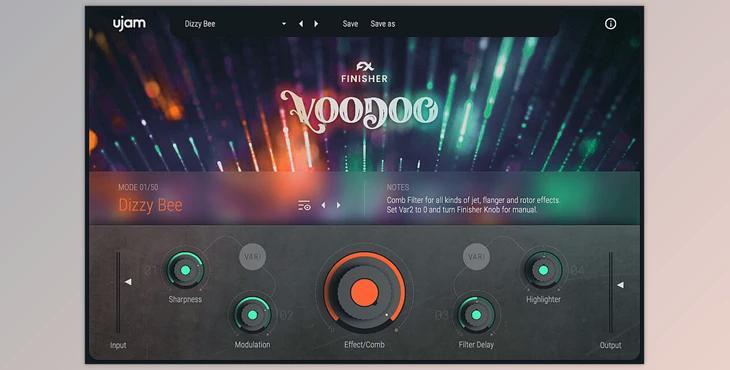Viewport: 730px width, 370px height.
Task: Open the mode list browser icon
Action: [304, 205]
